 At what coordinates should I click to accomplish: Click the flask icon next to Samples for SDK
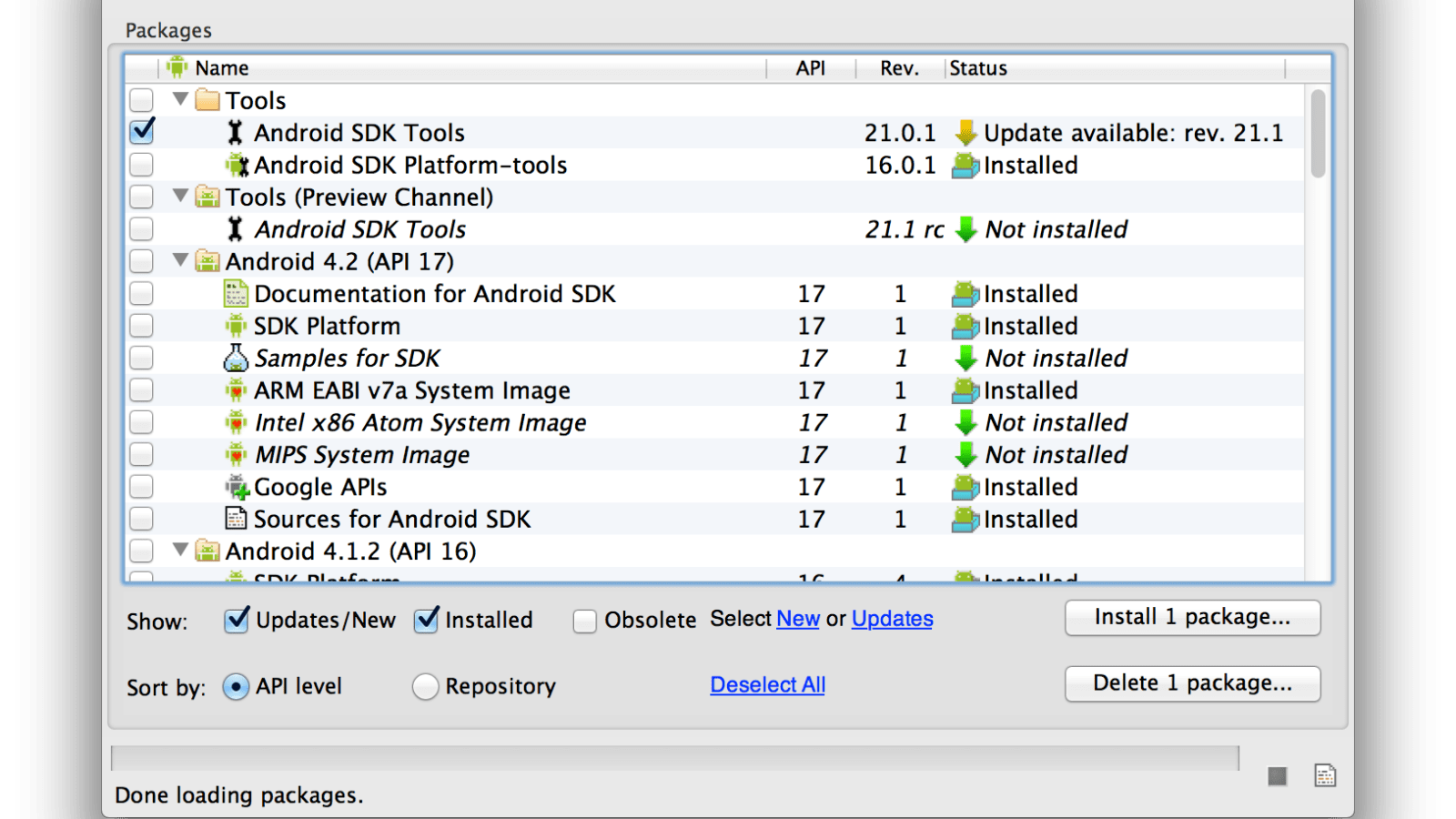(236, 358)
